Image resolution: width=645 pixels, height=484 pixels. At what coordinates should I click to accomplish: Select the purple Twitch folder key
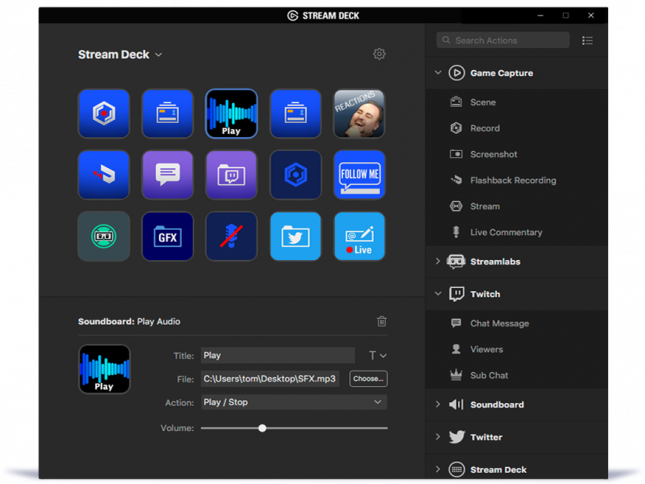tap(232, 175)
